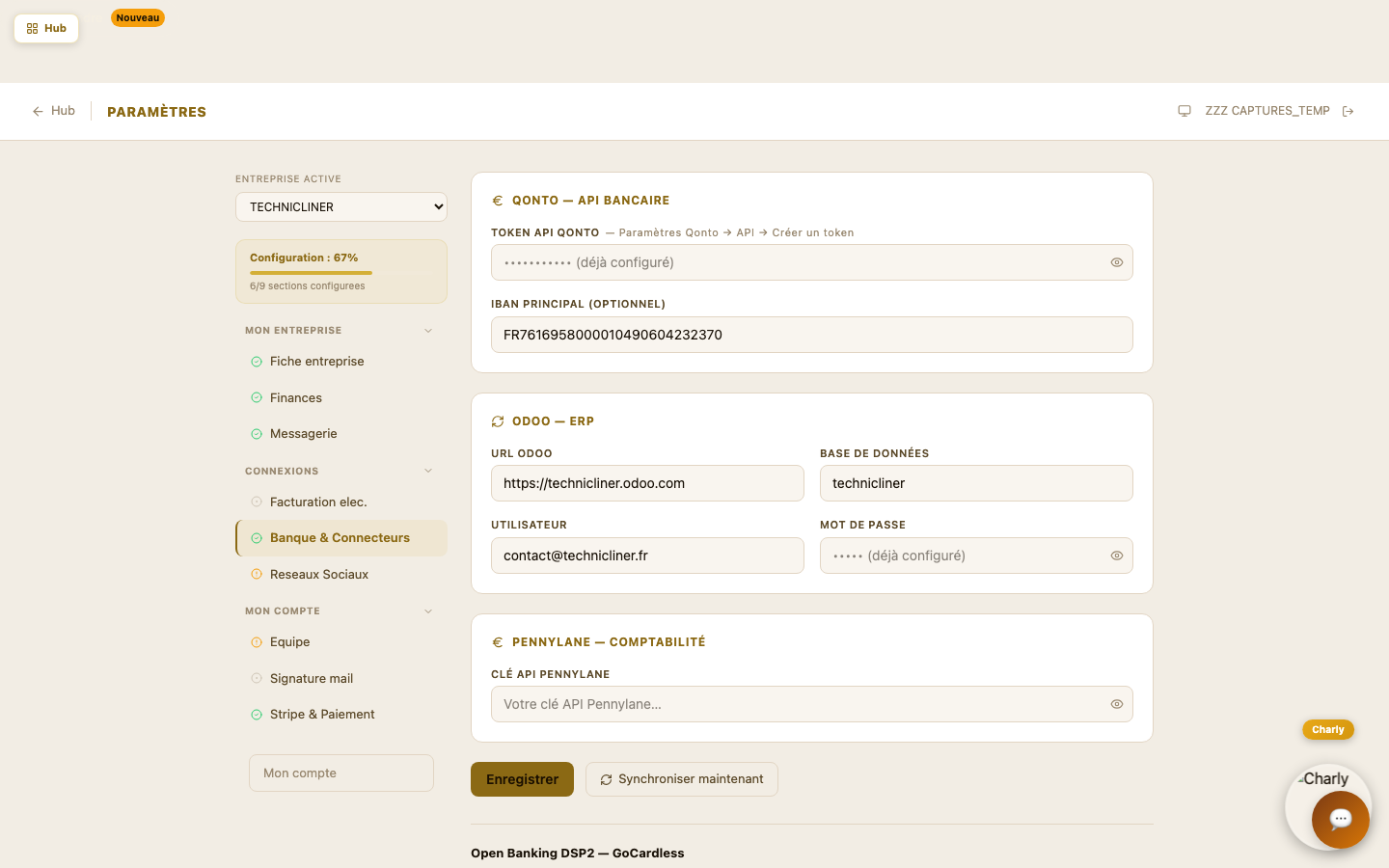The height and width of the screenshot is (868, 1389).
Task: Click the "Paramètres Qonto → API → Créer un token" hint
Action: [x=736, y=232]
